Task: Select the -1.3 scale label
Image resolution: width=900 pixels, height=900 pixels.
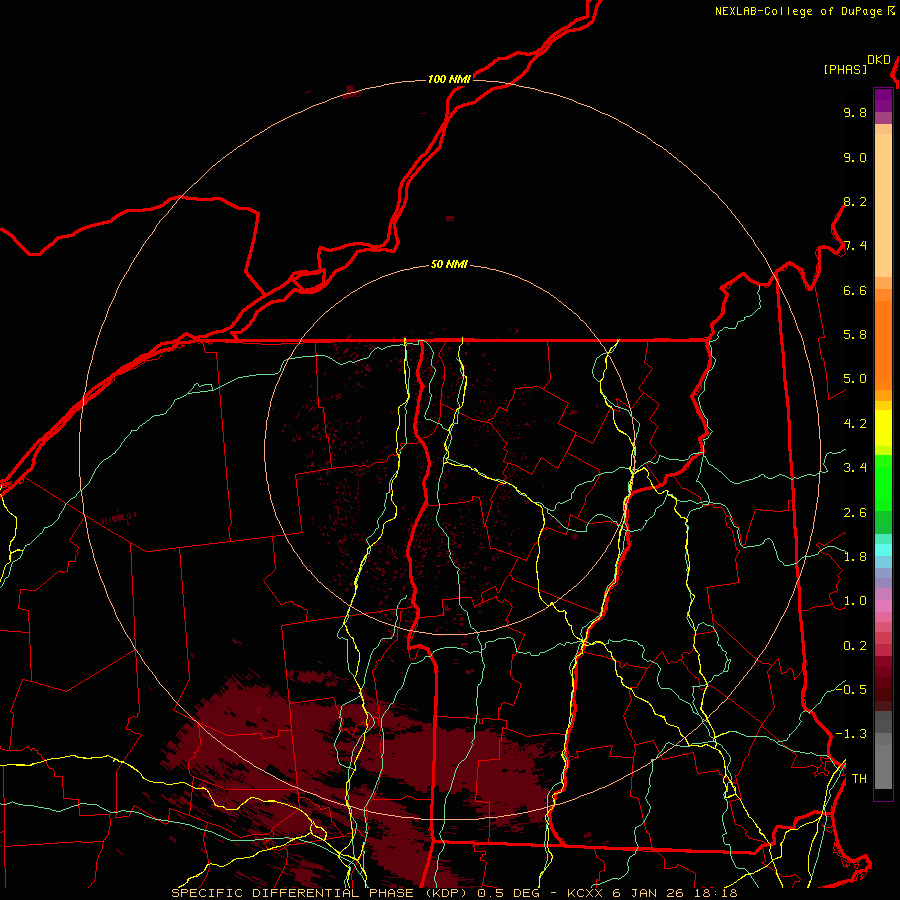Action: pos(851,735)
